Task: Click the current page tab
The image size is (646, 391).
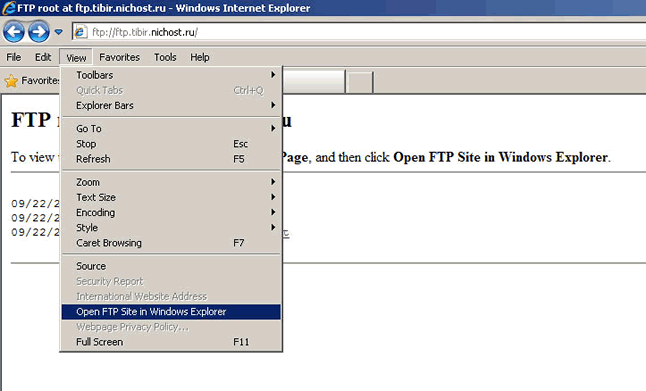Action: pyautogui.click(x=314, y=81)
